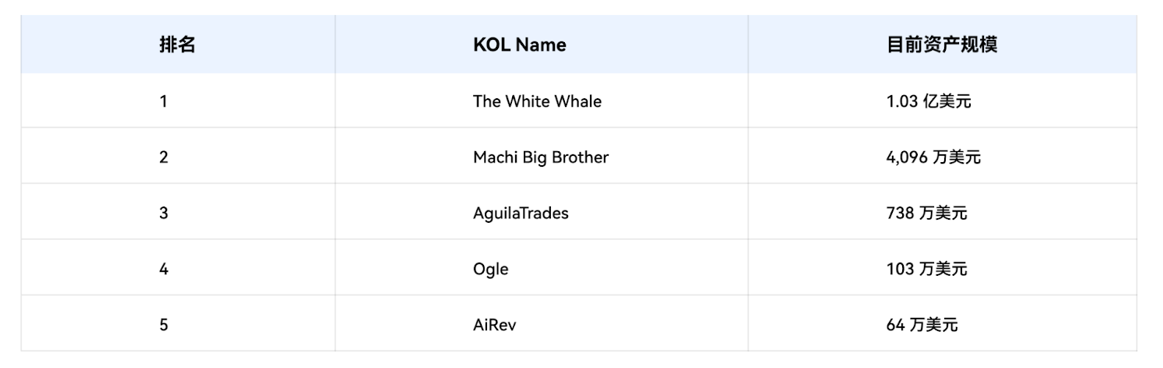
Task: Click the 目前资产规模 column header
Action: click(942, 45)
